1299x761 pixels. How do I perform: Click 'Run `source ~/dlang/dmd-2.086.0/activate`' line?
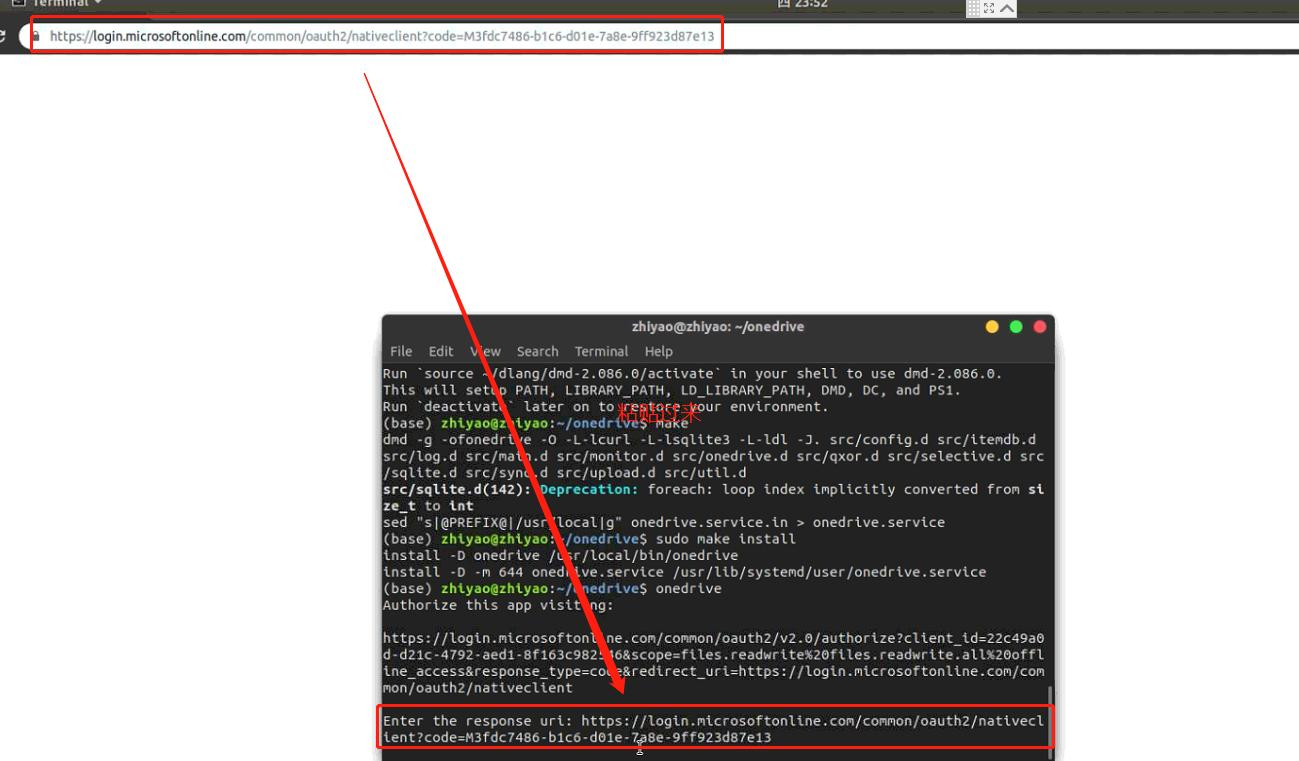click(692, 374)
